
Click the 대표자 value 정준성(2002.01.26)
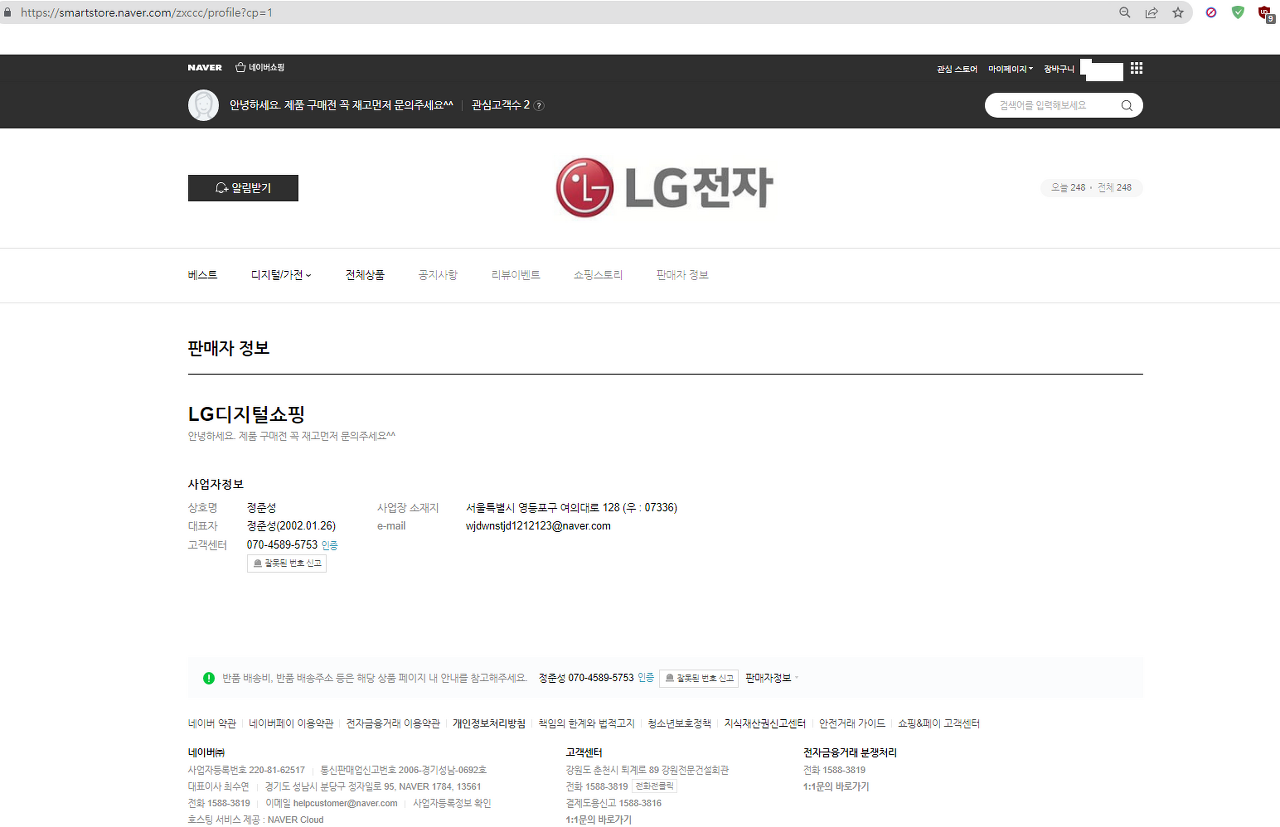pyautogui.click(x=291, y=526)
